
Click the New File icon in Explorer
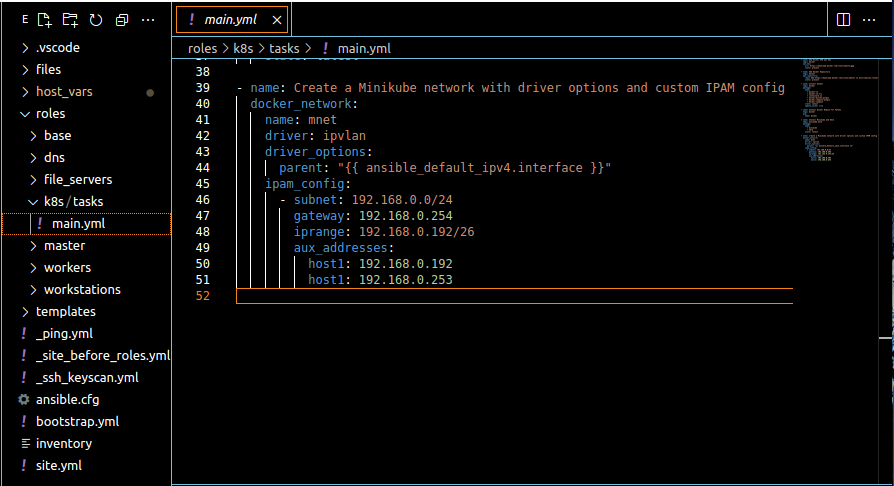click(x=44, y=19)
